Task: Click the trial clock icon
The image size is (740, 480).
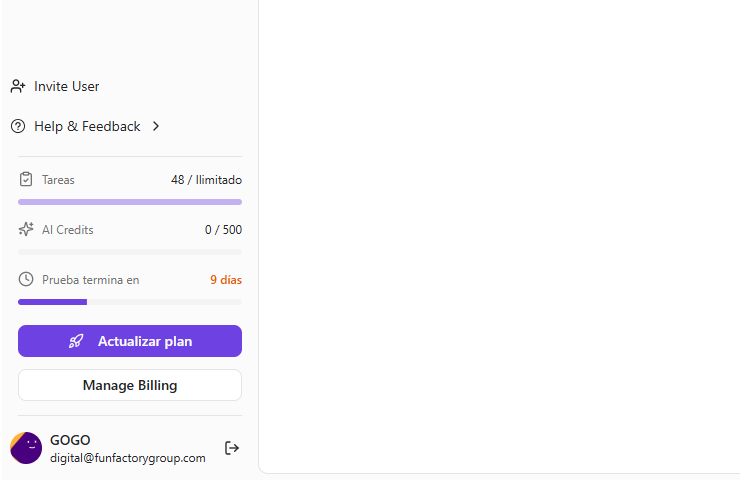Action: pyautogui.click(x=26, y=280)
